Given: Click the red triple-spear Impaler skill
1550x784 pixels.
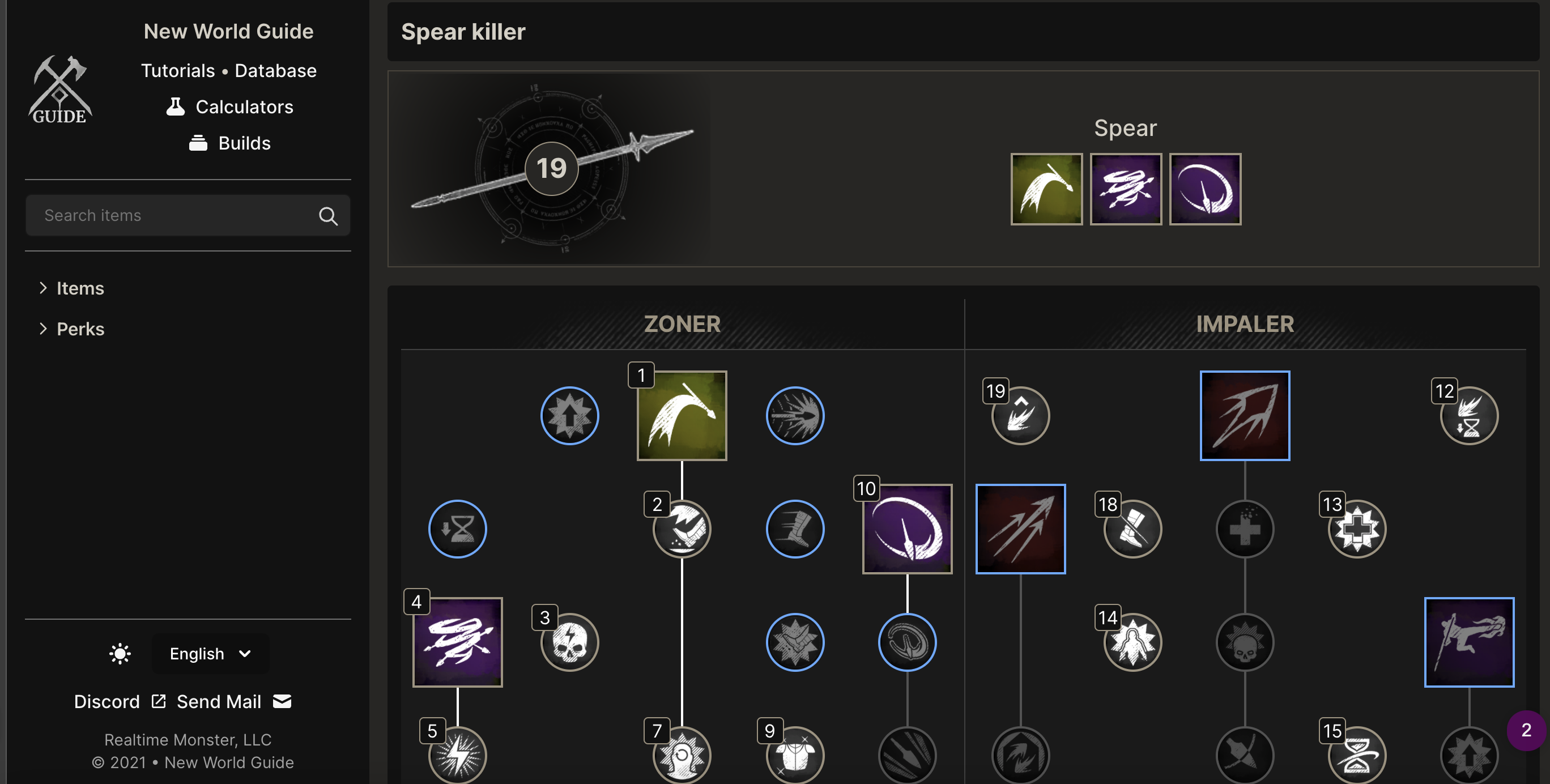Looking at the screenshot, I should click(1020, 529).
